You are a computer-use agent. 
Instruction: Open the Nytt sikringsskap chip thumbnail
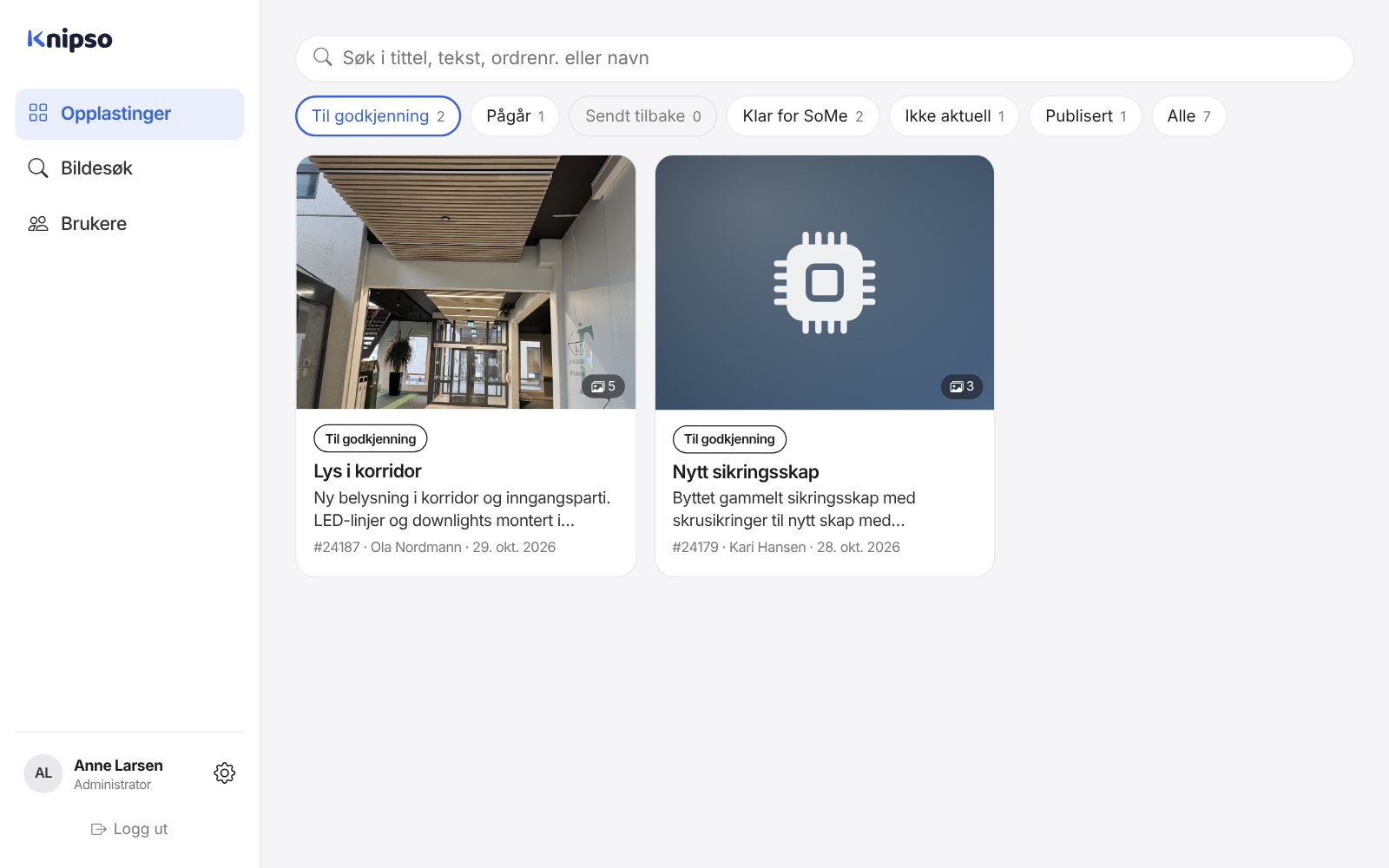[825, 282]
